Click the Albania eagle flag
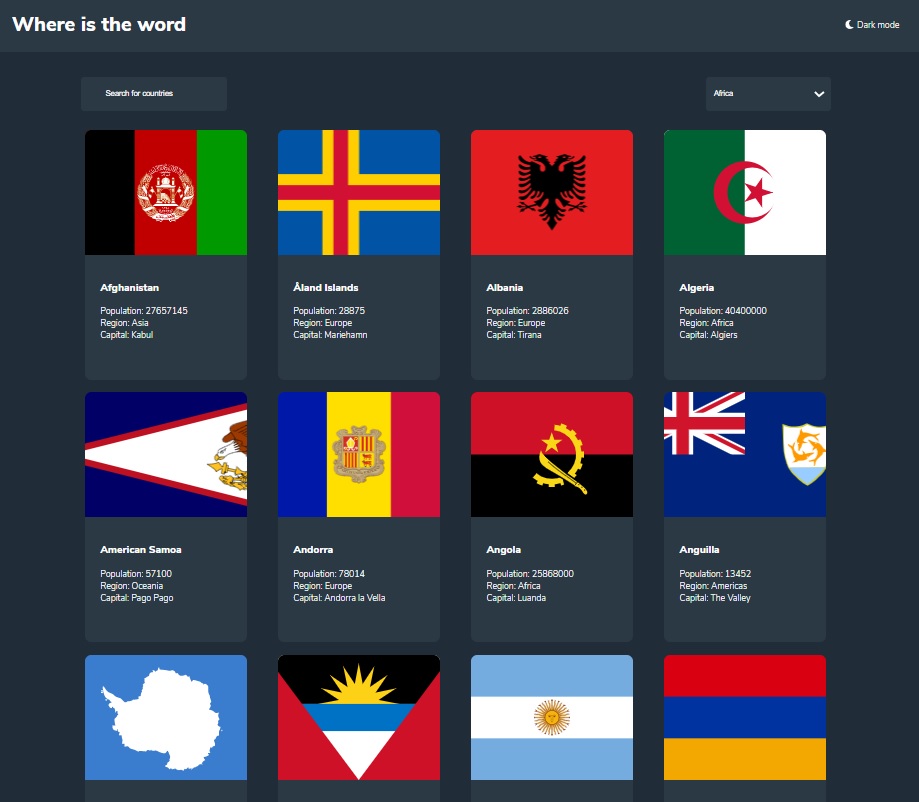This screenshot has height=802, width=919. (552, 192)
